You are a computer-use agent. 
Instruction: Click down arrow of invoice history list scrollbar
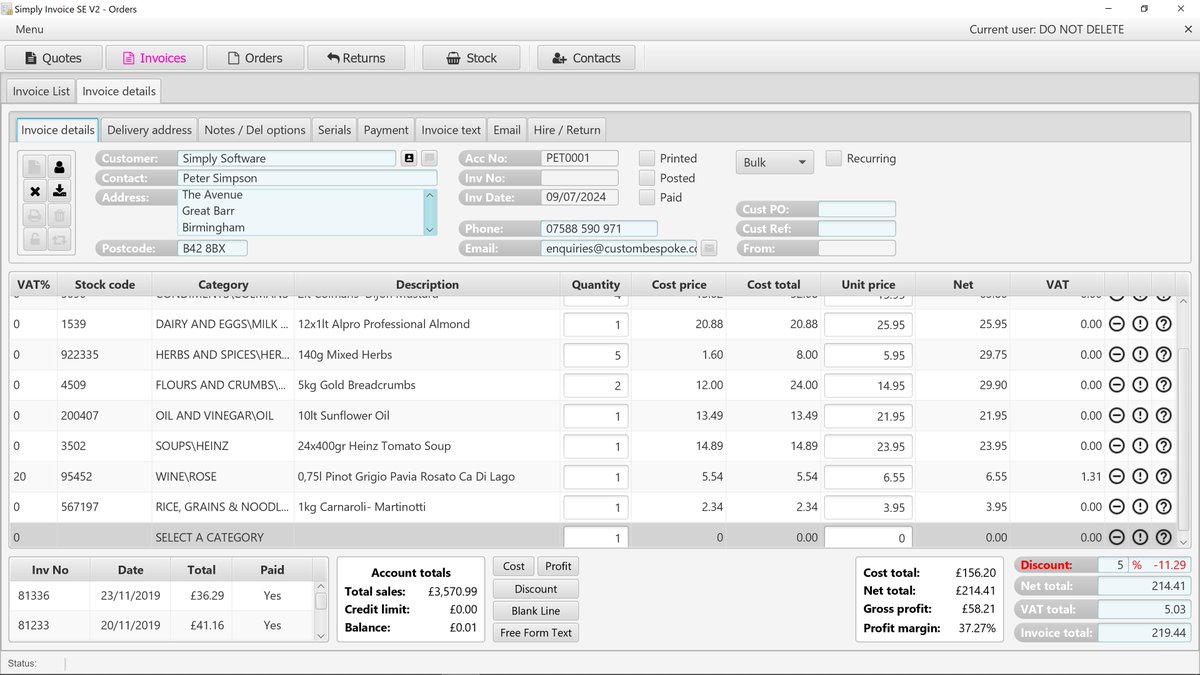[x=321, y=635]
